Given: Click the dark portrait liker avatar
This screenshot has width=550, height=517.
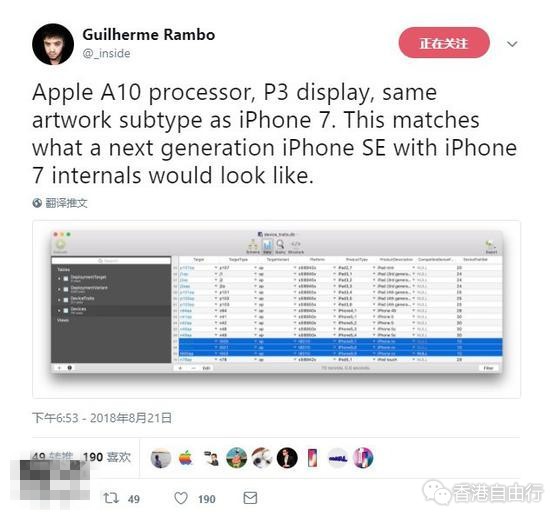Looking at the screenshot, I should (x=287, y=458).
